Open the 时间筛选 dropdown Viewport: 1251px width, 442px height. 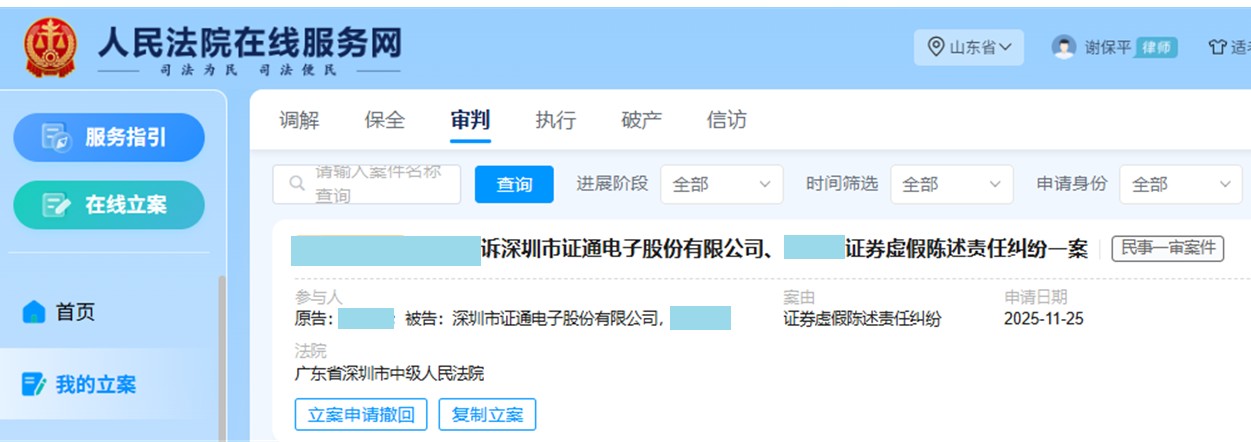[x=951, y=184]
